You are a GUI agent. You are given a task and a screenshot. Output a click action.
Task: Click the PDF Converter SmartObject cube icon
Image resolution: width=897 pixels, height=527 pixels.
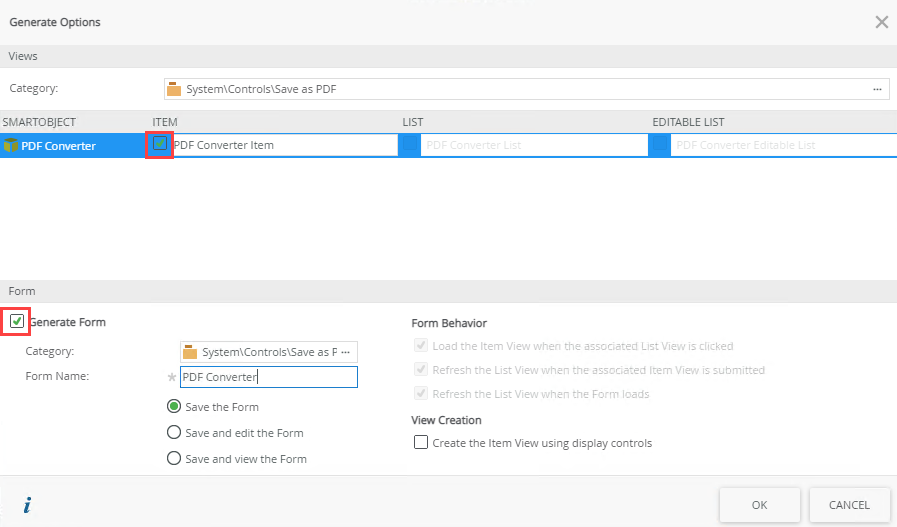click(x=11, y=146)
